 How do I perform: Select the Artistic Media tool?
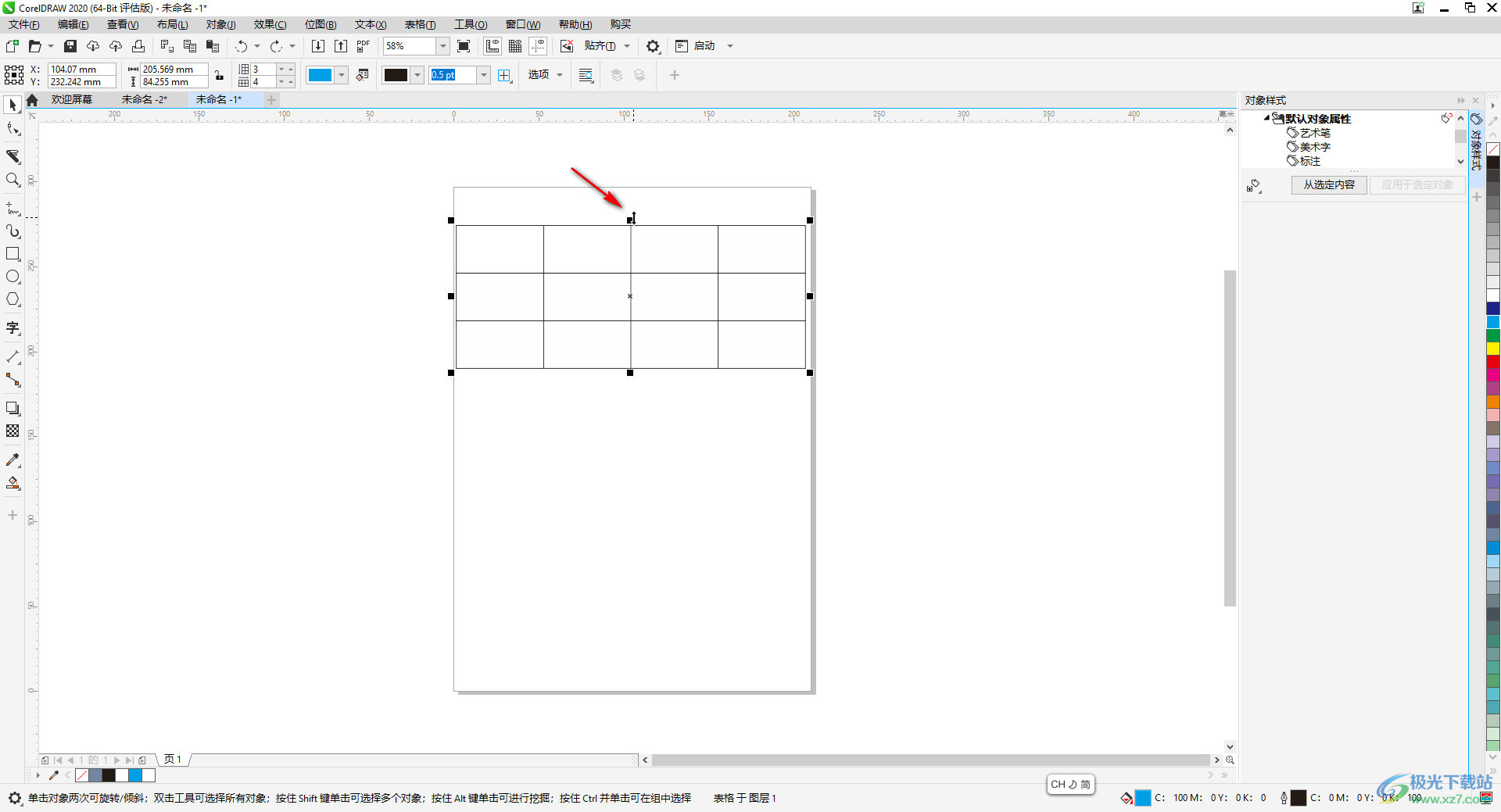click(x=13, y=231)
